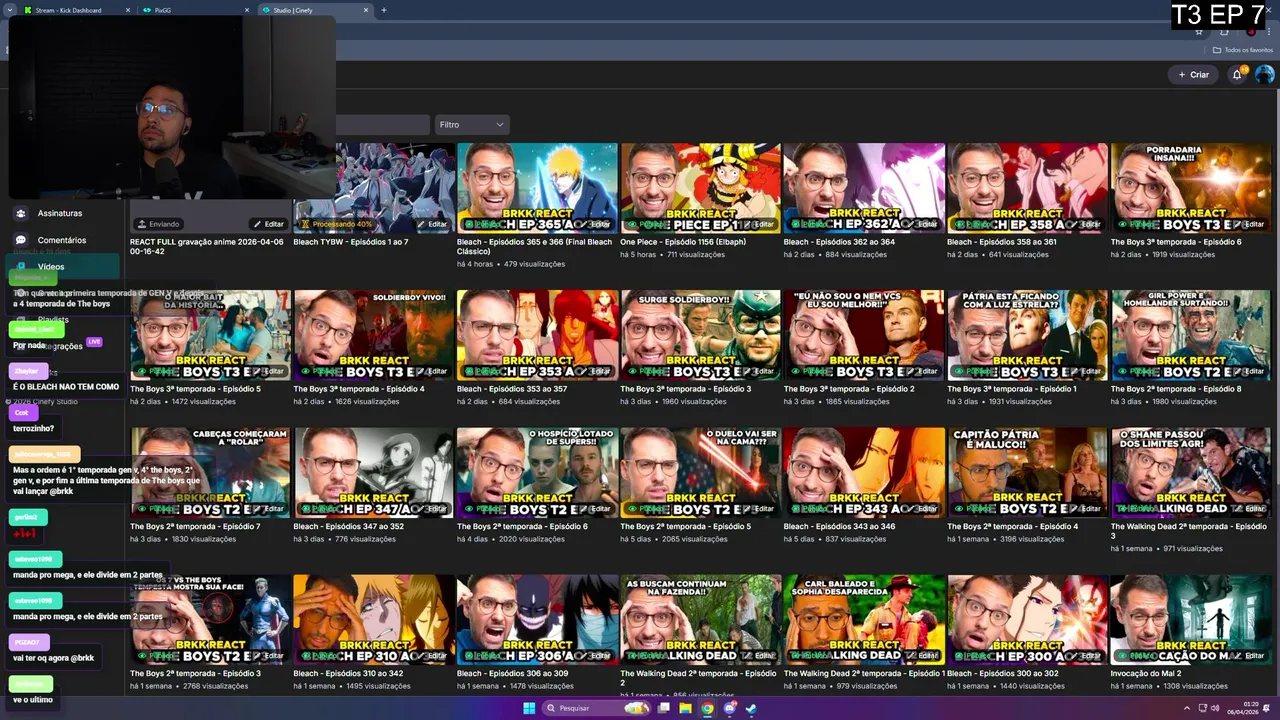Open the Todos os favoritos folder

tap(1243, 50)
